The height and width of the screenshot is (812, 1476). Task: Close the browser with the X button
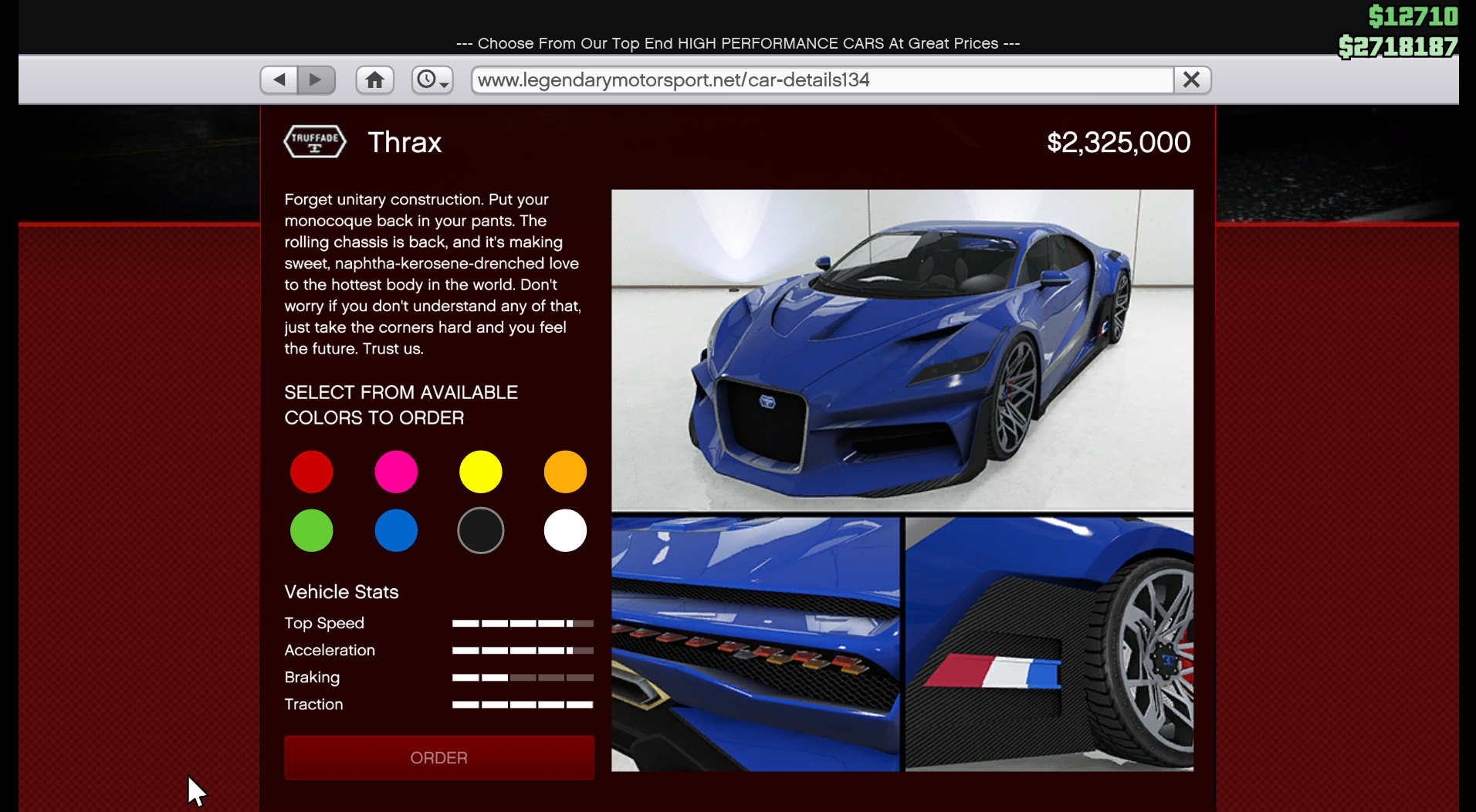pyautogui.click(x=1191, y=80)
